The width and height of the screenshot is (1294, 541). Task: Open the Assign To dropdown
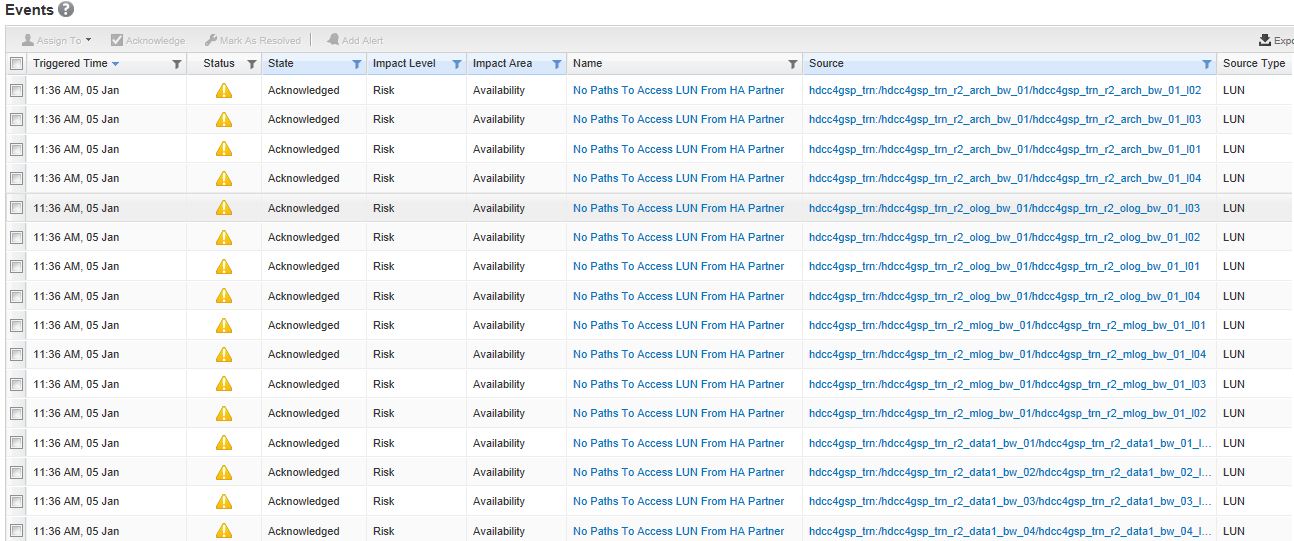(57, 40)
